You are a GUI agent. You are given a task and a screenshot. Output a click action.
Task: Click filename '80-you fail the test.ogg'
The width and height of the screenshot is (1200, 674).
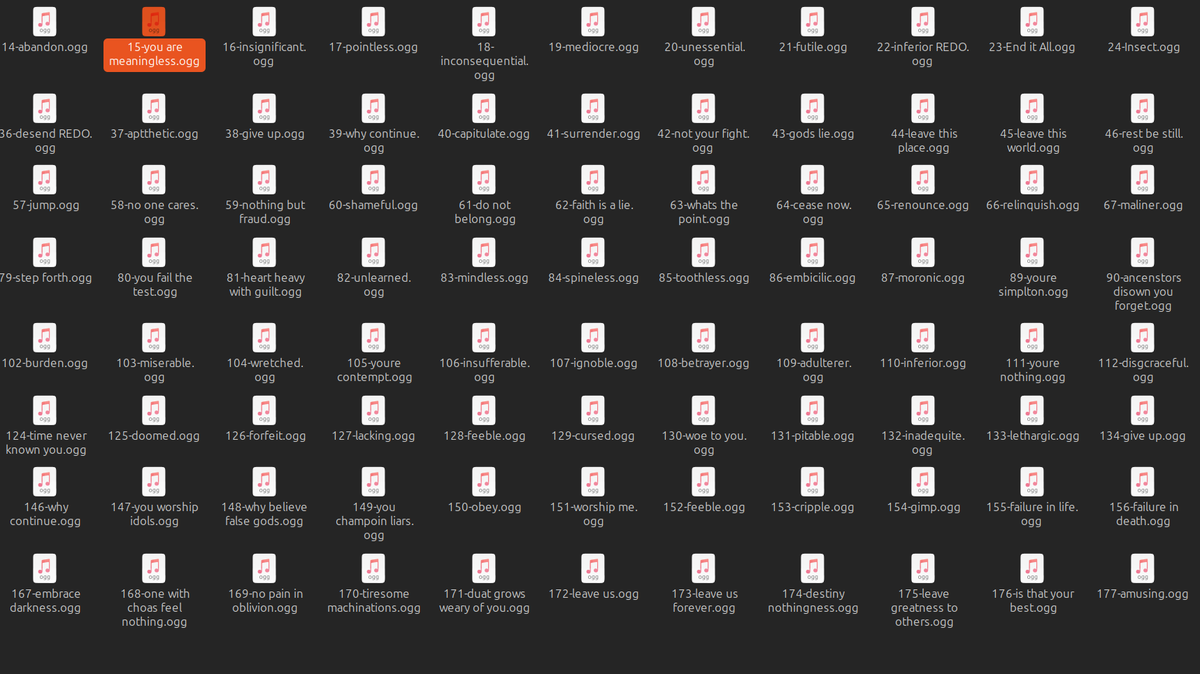[x=154, y=285]
